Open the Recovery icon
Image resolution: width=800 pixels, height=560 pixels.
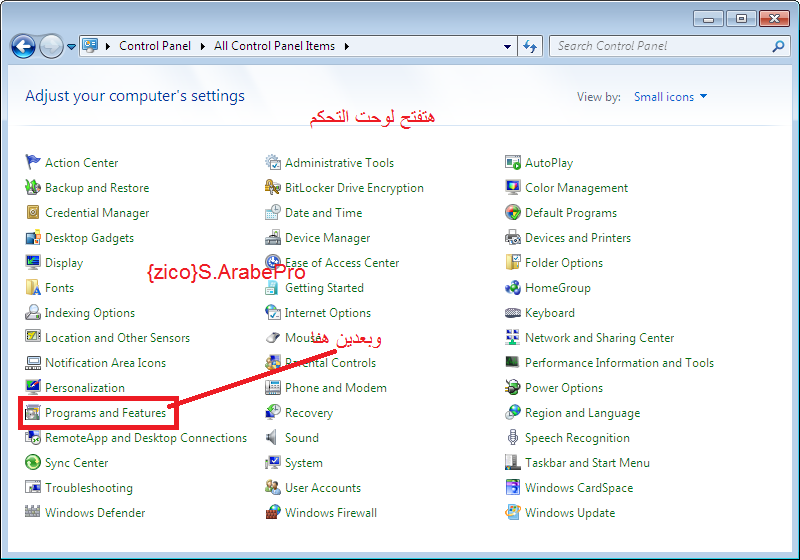pos(273,412)
